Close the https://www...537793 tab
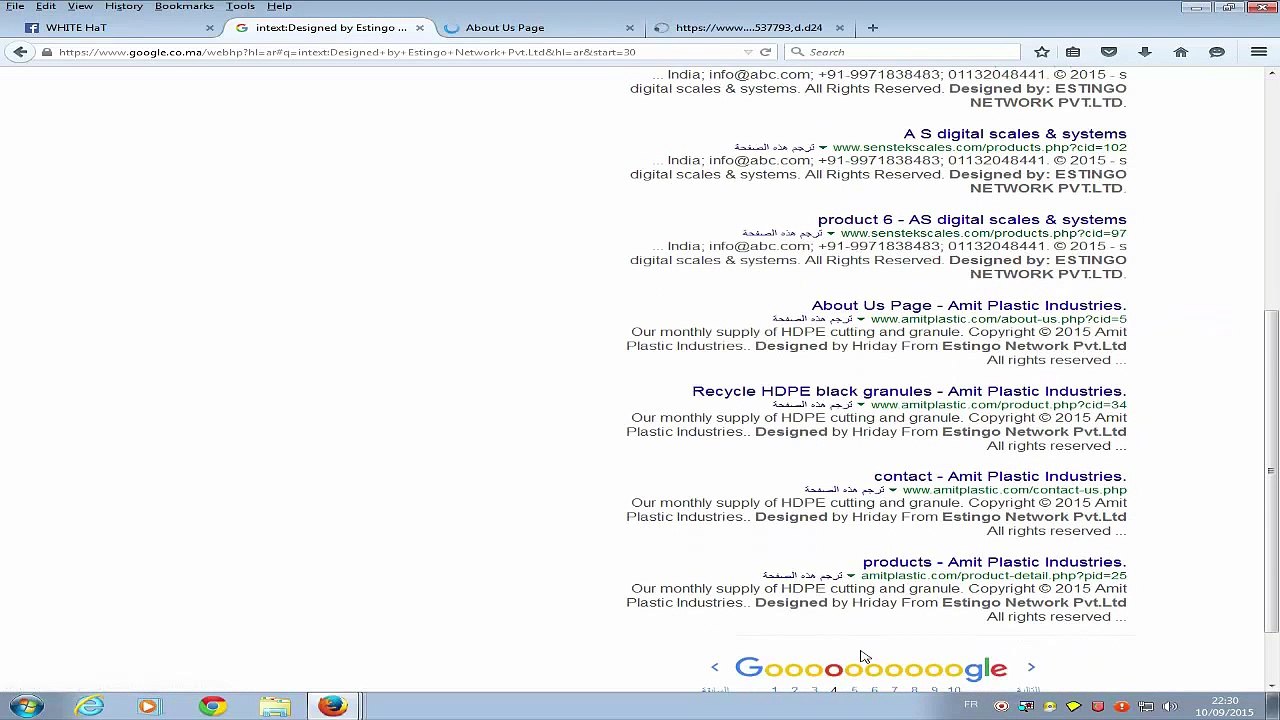The width and height of the screenshot is (1280, 720). [840, 28]
